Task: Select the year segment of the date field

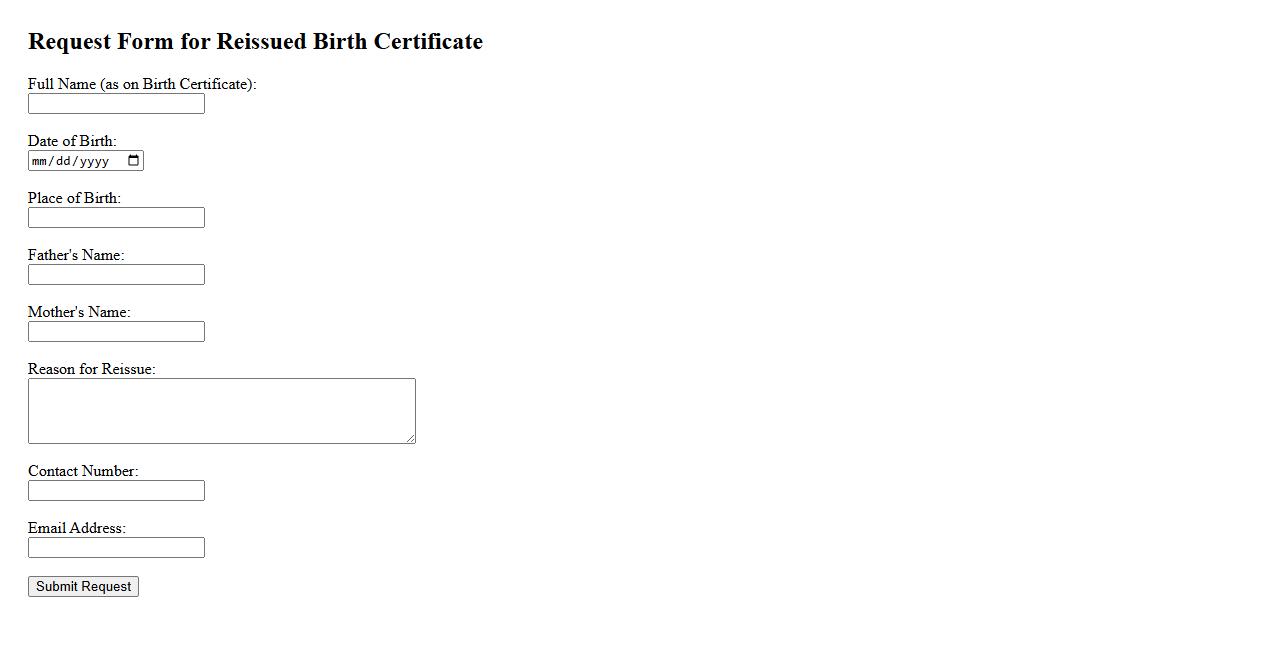Action: [x=94, y=161]
